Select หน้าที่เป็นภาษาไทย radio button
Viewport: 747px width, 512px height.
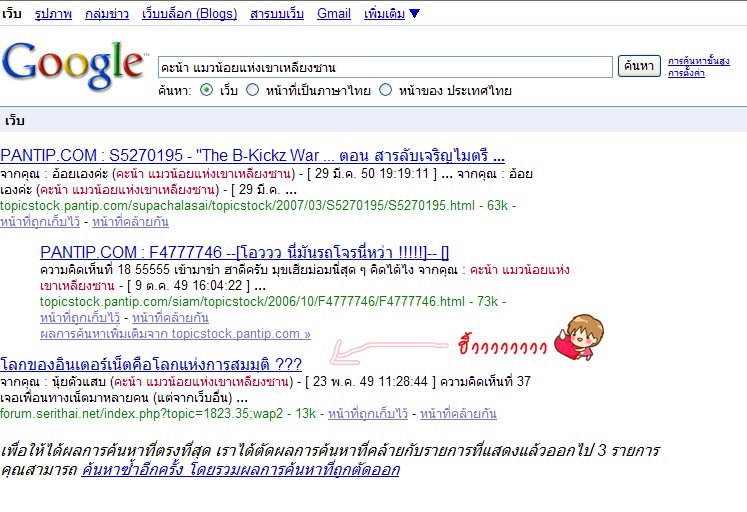(x=252, y=90)
